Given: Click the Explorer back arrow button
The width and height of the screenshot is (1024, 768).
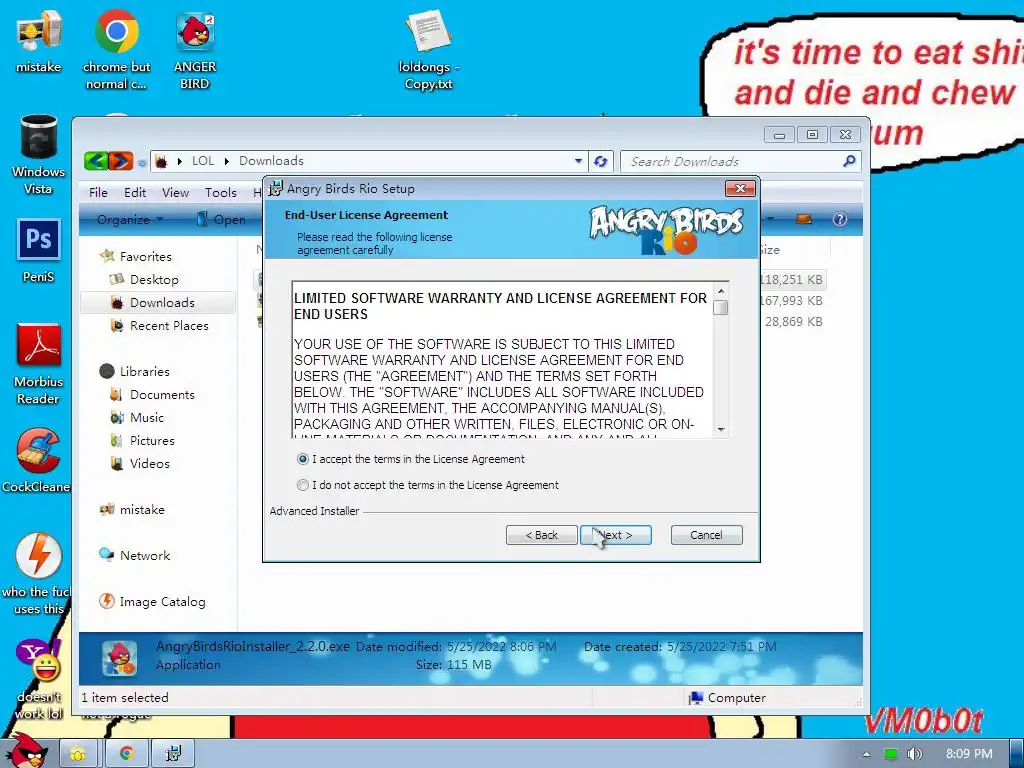Looking at the screenshot, I should tap(96, 161).
